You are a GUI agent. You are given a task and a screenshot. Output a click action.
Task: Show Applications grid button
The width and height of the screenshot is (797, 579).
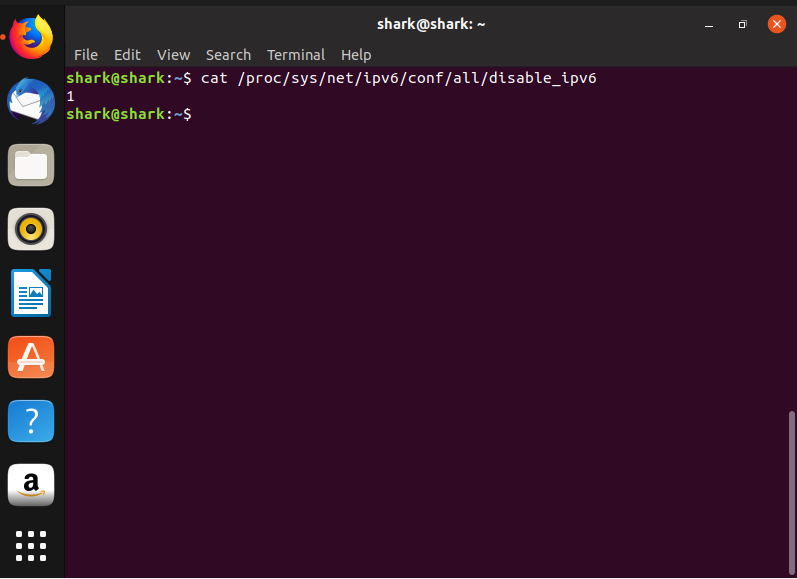31,546
